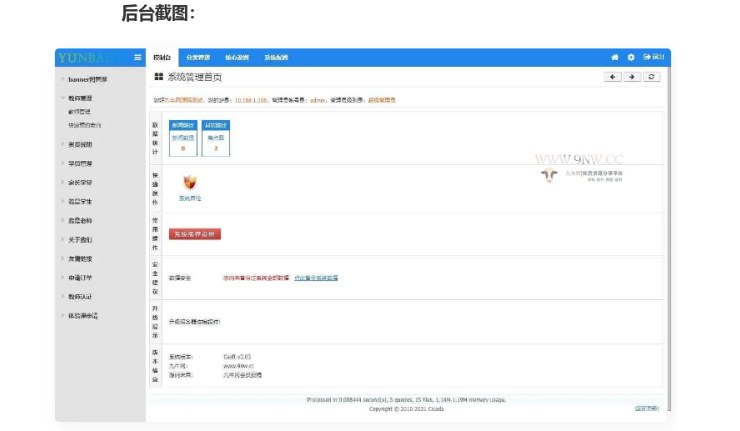Open settings via the gear icon

[631, 58]
